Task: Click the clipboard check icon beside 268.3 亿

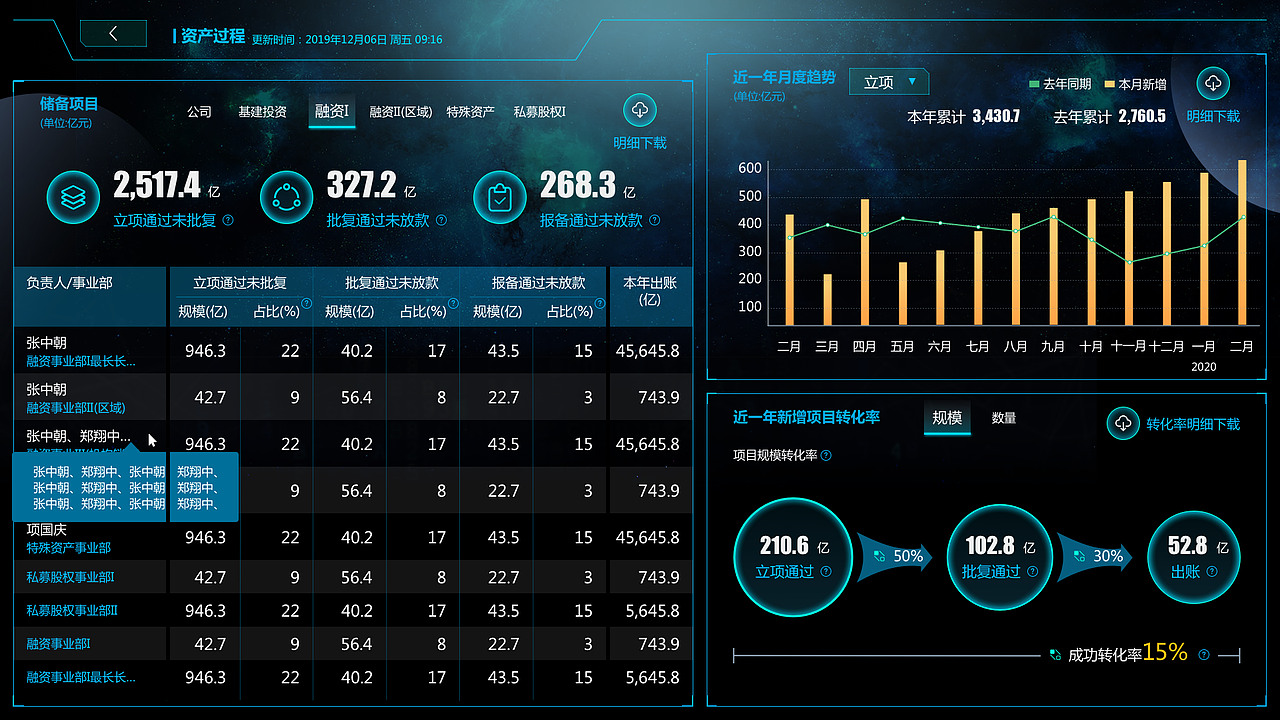Action: point(499,197)
